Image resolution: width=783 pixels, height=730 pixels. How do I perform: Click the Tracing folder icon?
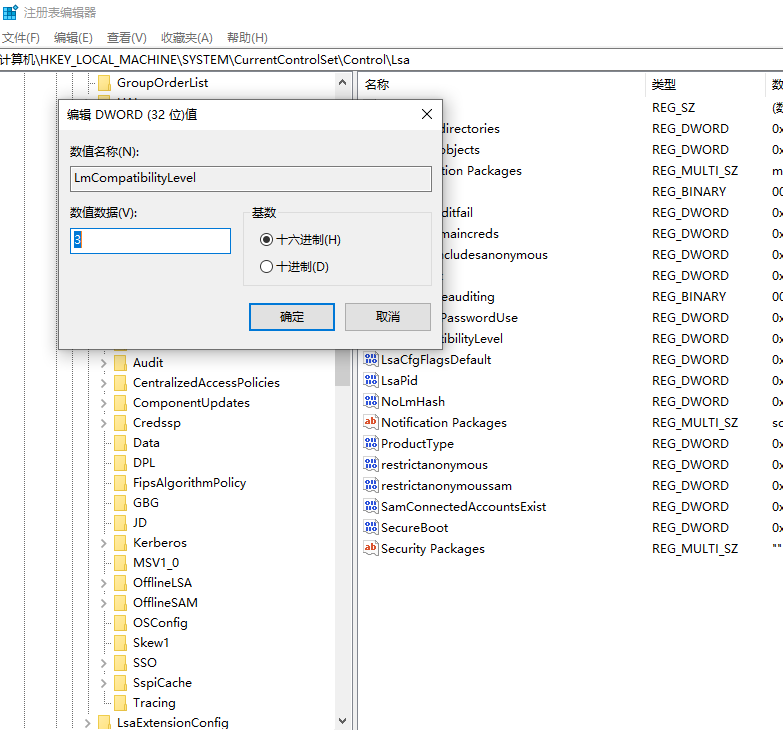pos(120,703)
